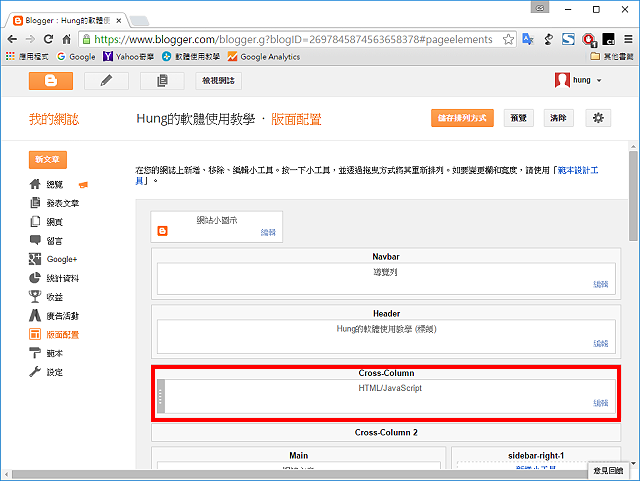Open 設定 settings in sidebar
641x482 pixels.
pos(54,372)
